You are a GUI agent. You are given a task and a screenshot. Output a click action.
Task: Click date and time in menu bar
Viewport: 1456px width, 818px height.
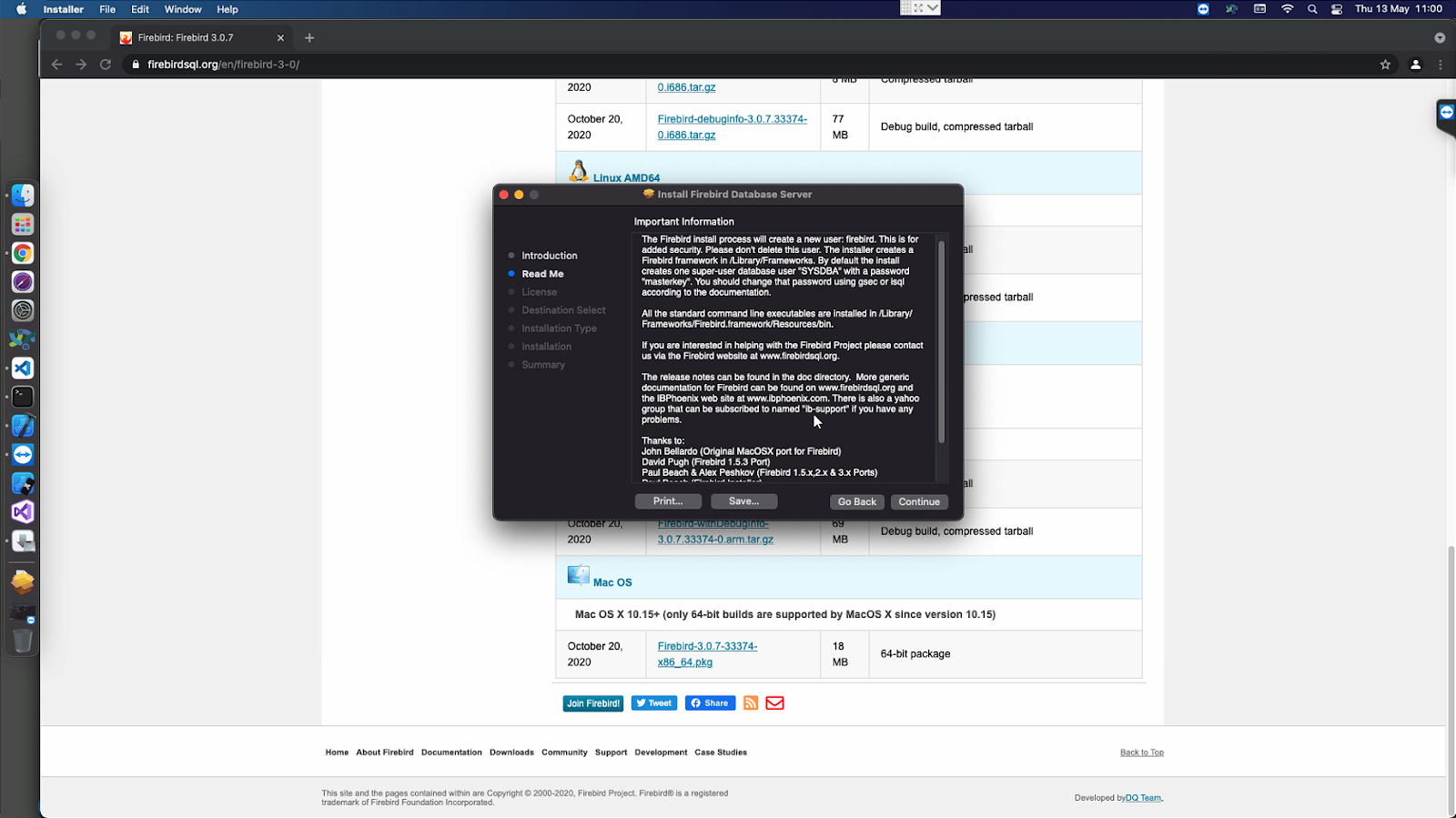coord(1399,9)
